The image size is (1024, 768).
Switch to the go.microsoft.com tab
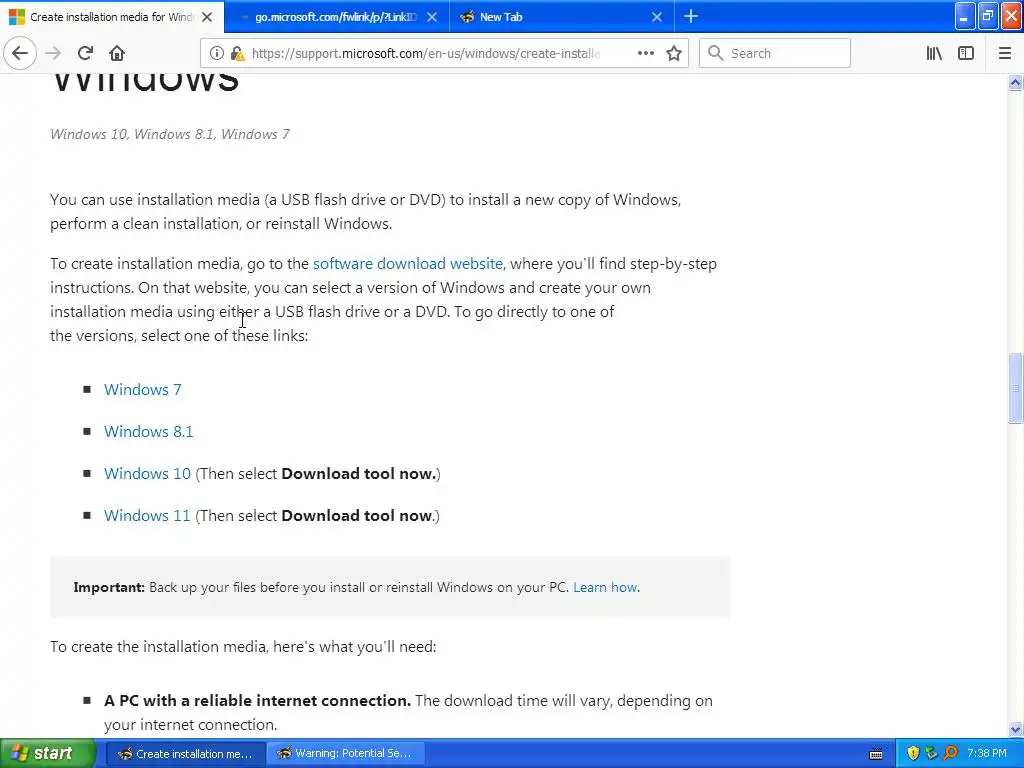click(x=336, y=17)
